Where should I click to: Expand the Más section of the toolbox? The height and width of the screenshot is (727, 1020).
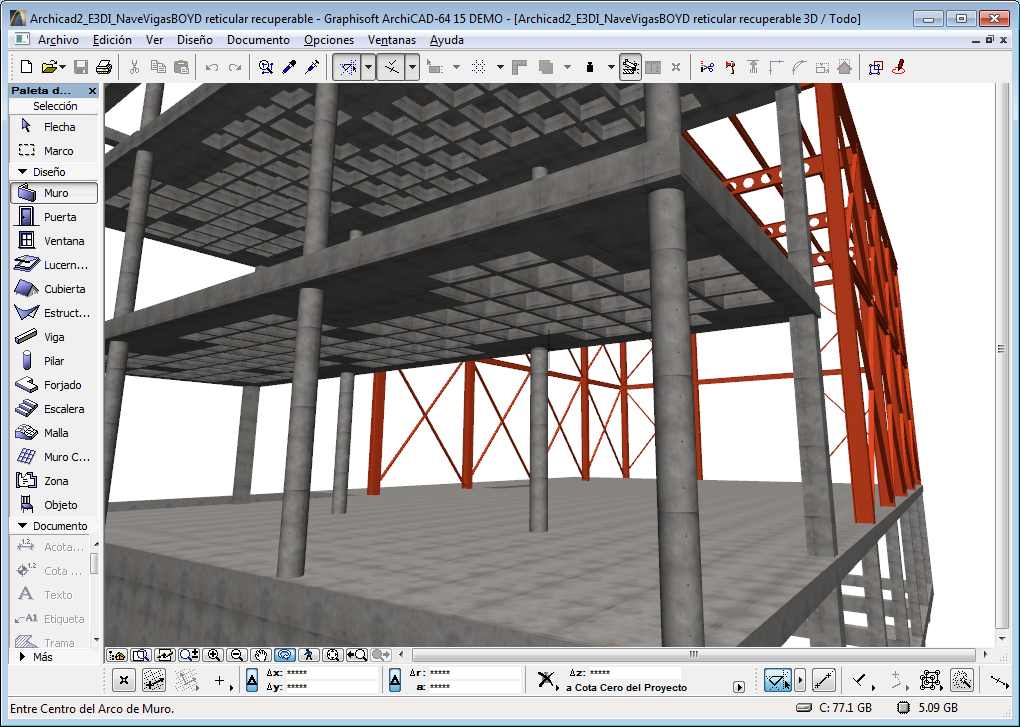click(23, 657)
